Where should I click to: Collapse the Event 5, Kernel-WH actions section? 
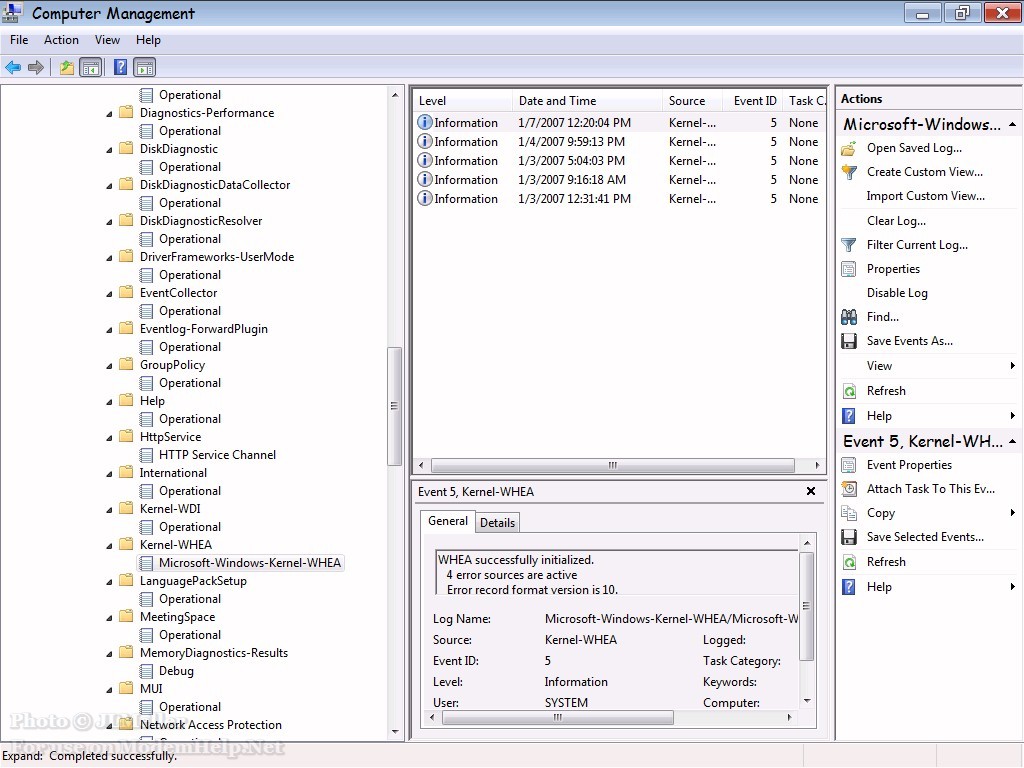click(1012, 441)
